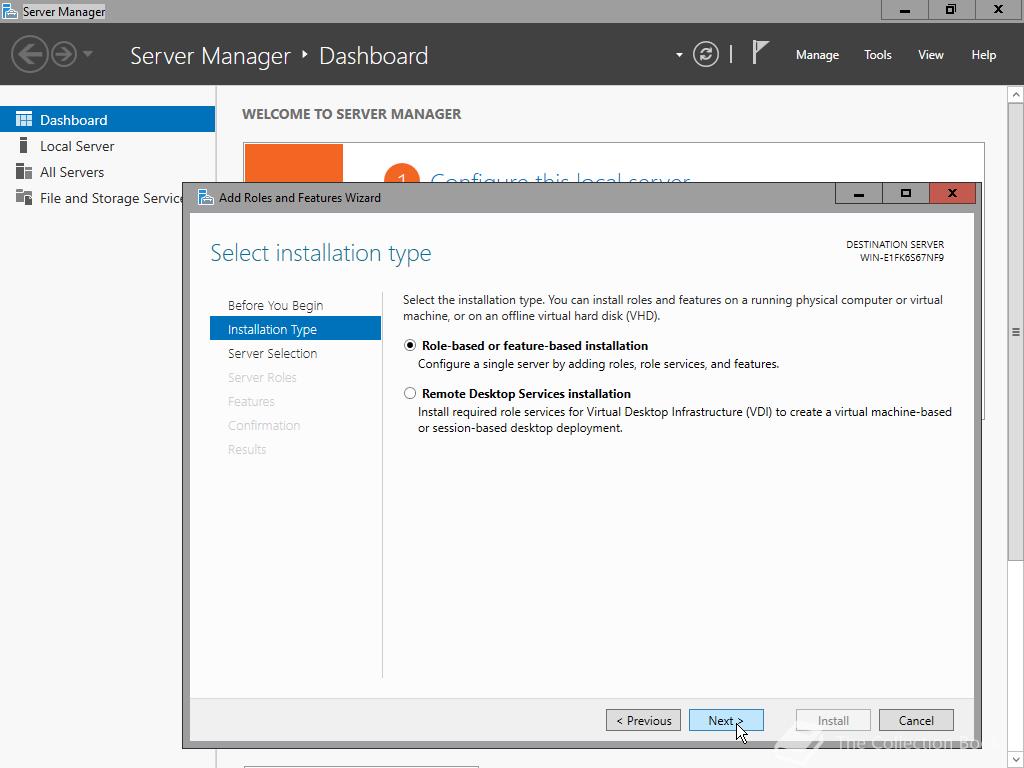This screenshot has width=1024, height=768.
Task: Click the Dashboard breadcrumb in the header
Action: (x=374, y=56)
